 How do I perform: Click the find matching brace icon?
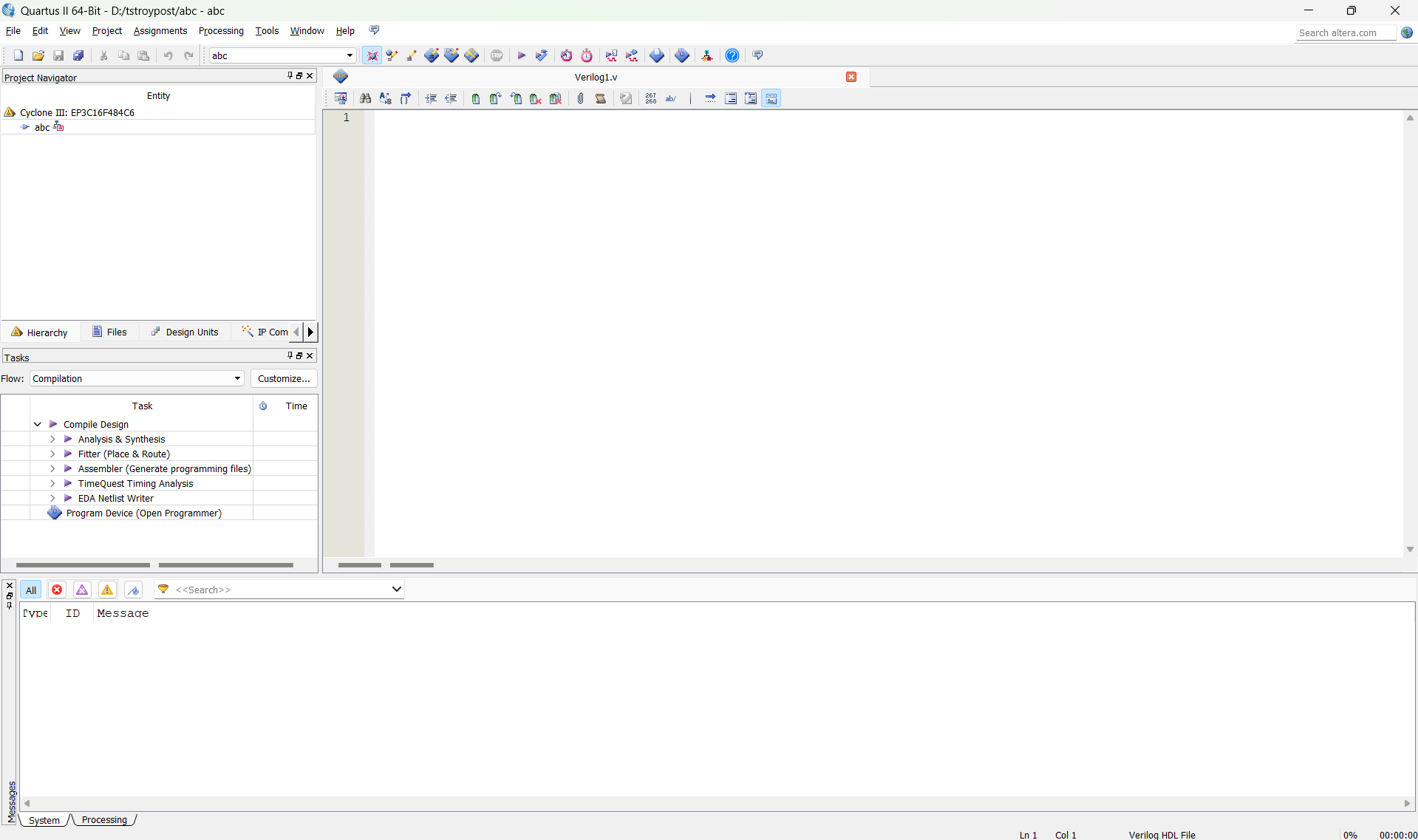(406, 98)
